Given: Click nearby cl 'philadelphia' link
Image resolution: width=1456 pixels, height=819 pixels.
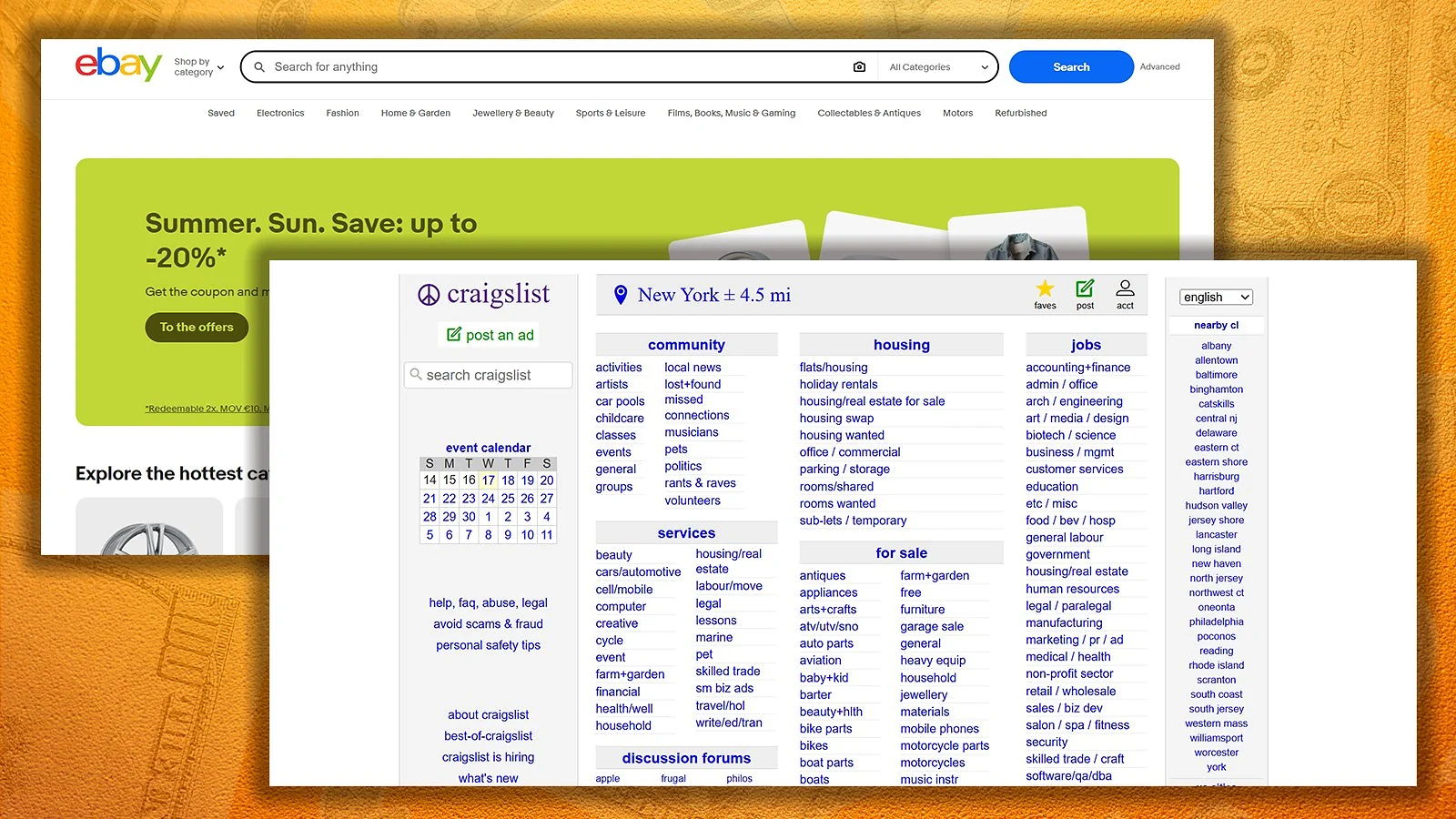Looking at the screenshot, I should click(1216, 622).
